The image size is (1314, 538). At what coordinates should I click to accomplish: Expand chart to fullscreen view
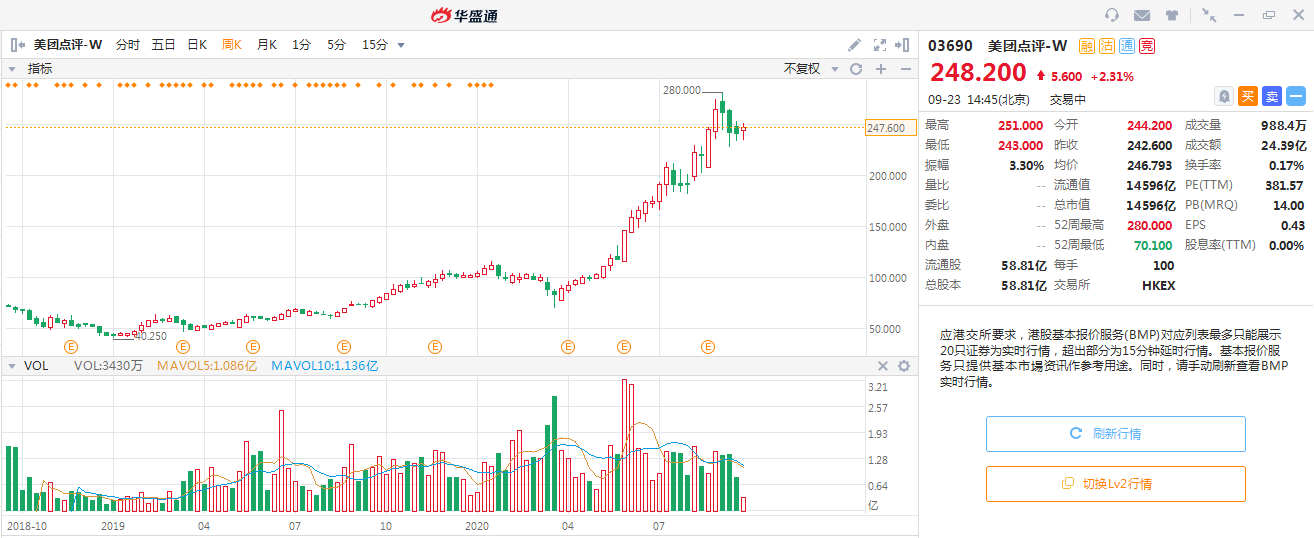pyautogui.click(x=880, y=45)
